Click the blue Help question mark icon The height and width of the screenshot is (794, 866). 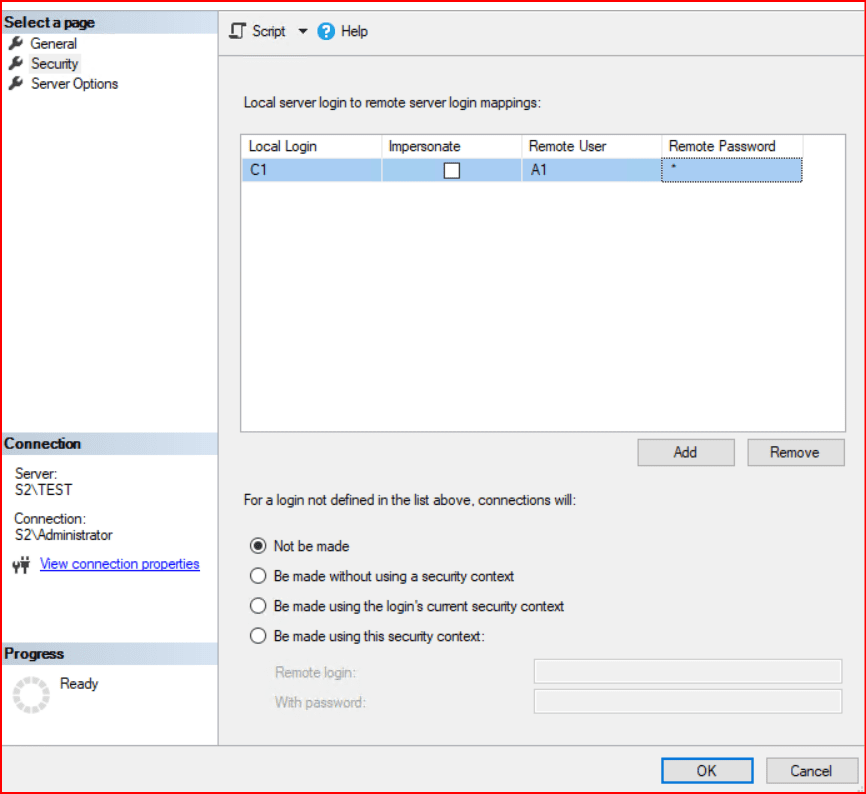click(326, 32)
